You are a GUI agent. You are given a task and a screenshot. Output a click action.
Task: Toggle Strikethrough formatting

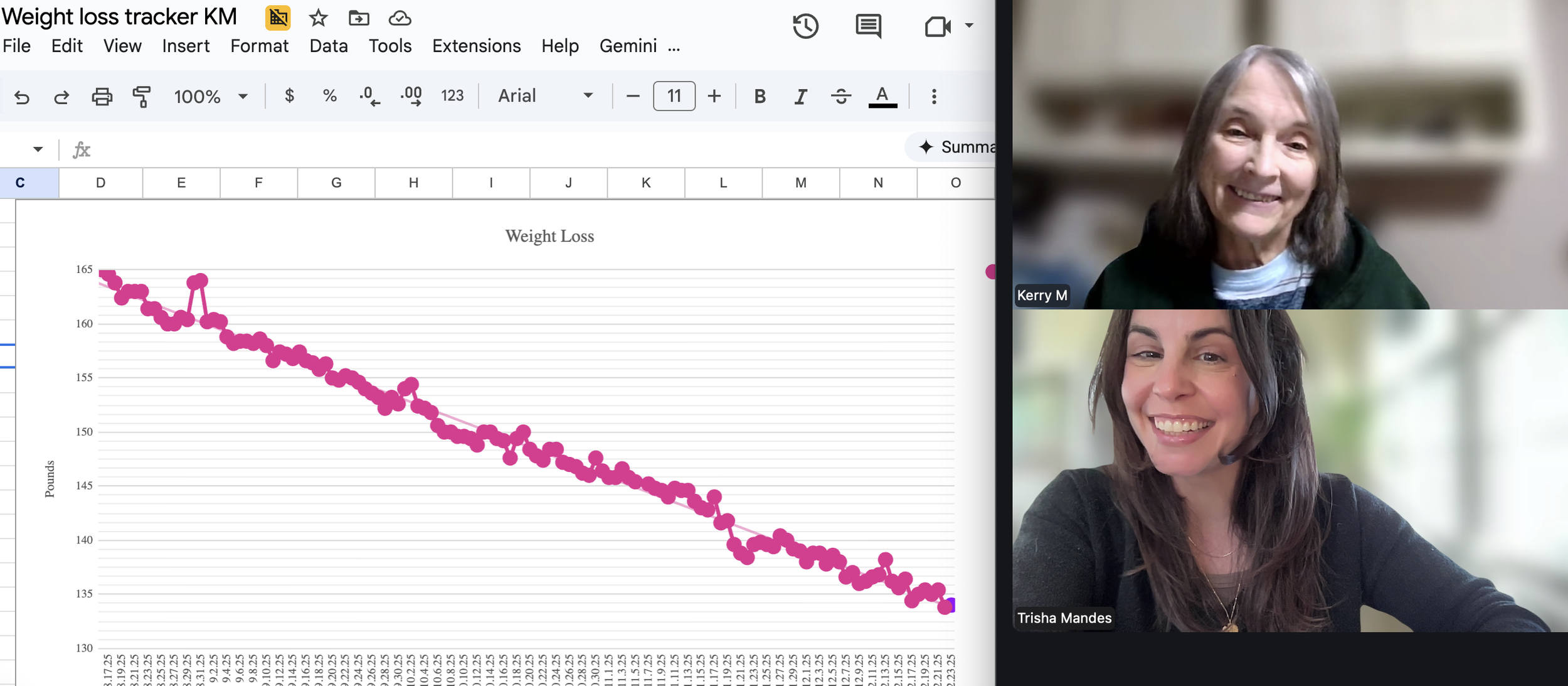[x=840, y=97]
